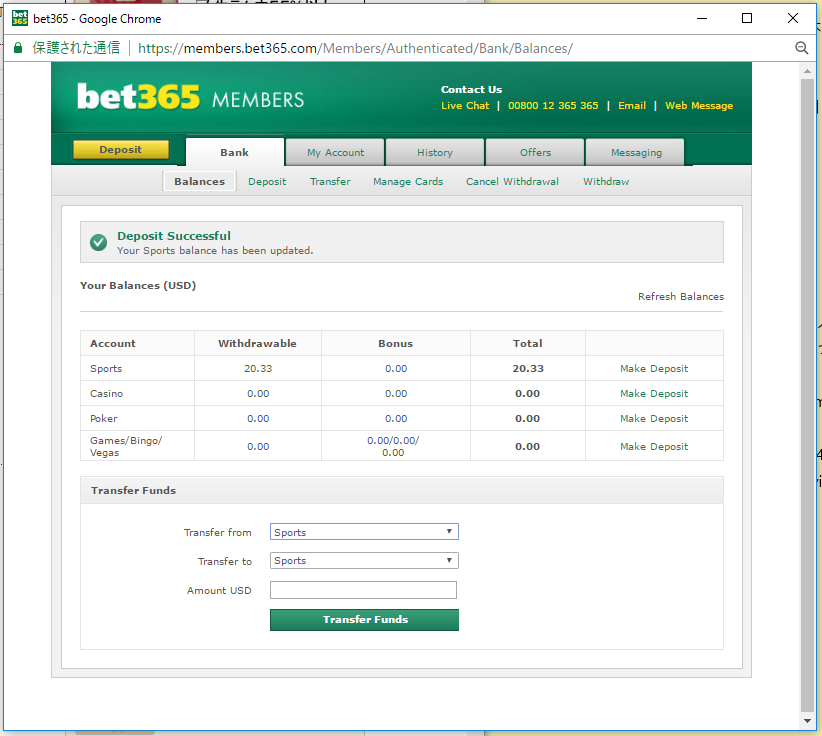Click the bet365 MEMBERS logo
822x736 pixels.
(x=191, y=97)
